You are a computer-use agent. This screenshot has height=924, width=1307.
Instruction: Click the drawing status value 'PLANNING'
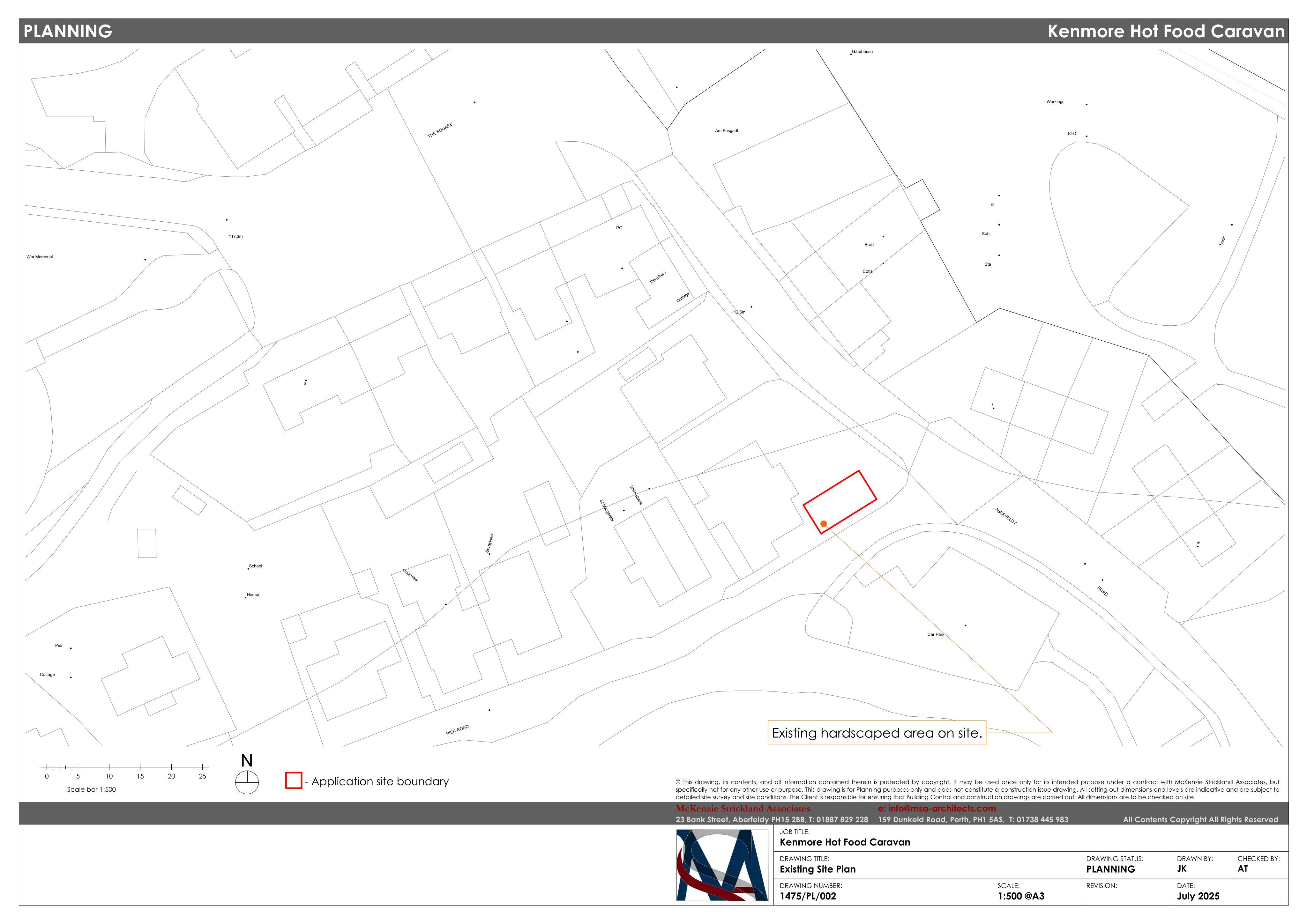tap(1110, 869)
